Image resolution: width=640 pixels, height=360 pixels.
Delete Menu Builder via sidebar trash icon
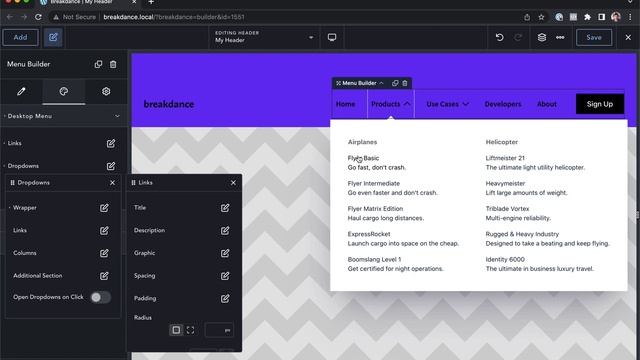tap(113, 64)
